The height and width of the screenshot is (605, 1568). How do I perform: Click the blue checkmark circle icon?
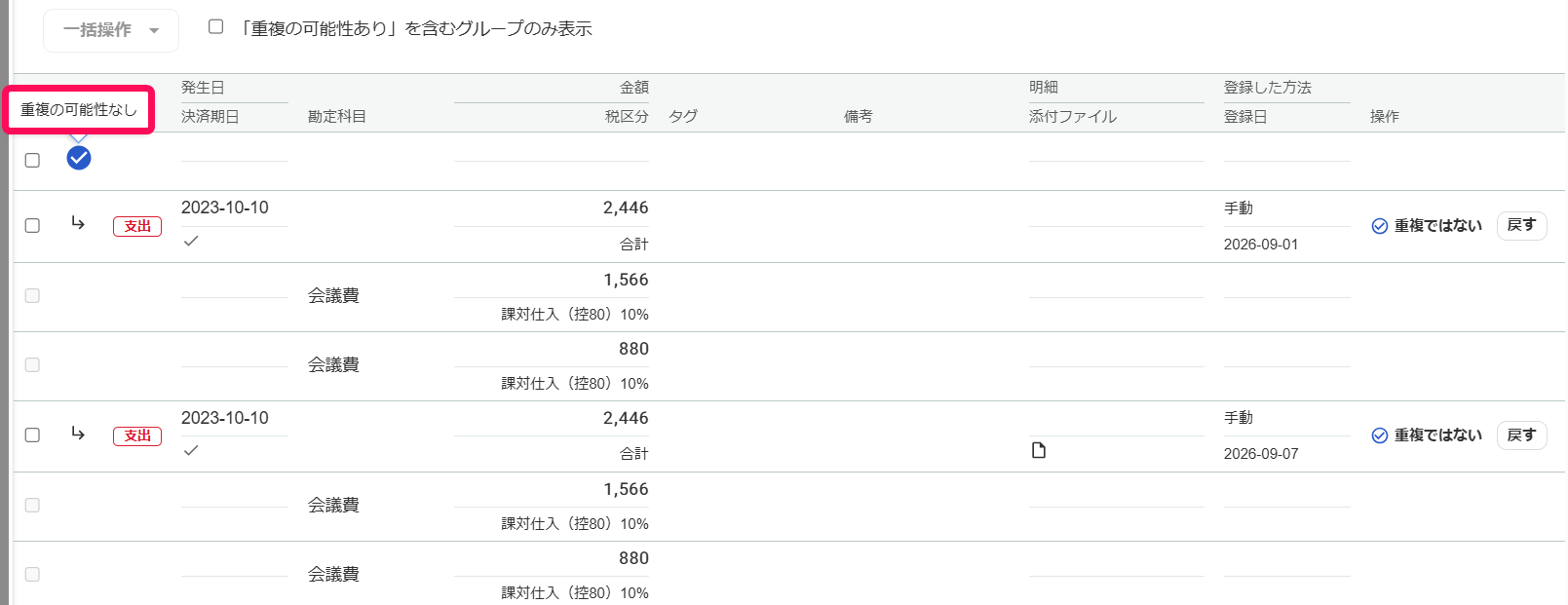79,158
